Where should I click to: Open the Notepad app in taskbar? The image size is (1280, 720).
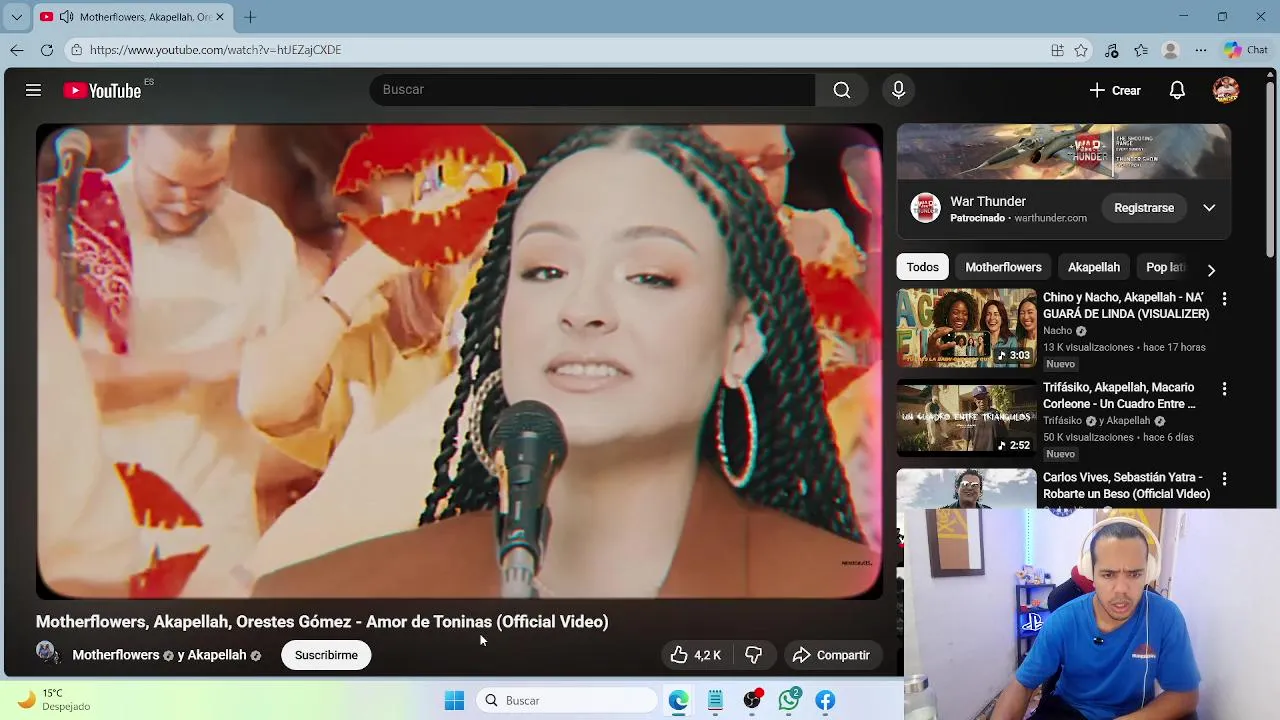click(715, 700)
